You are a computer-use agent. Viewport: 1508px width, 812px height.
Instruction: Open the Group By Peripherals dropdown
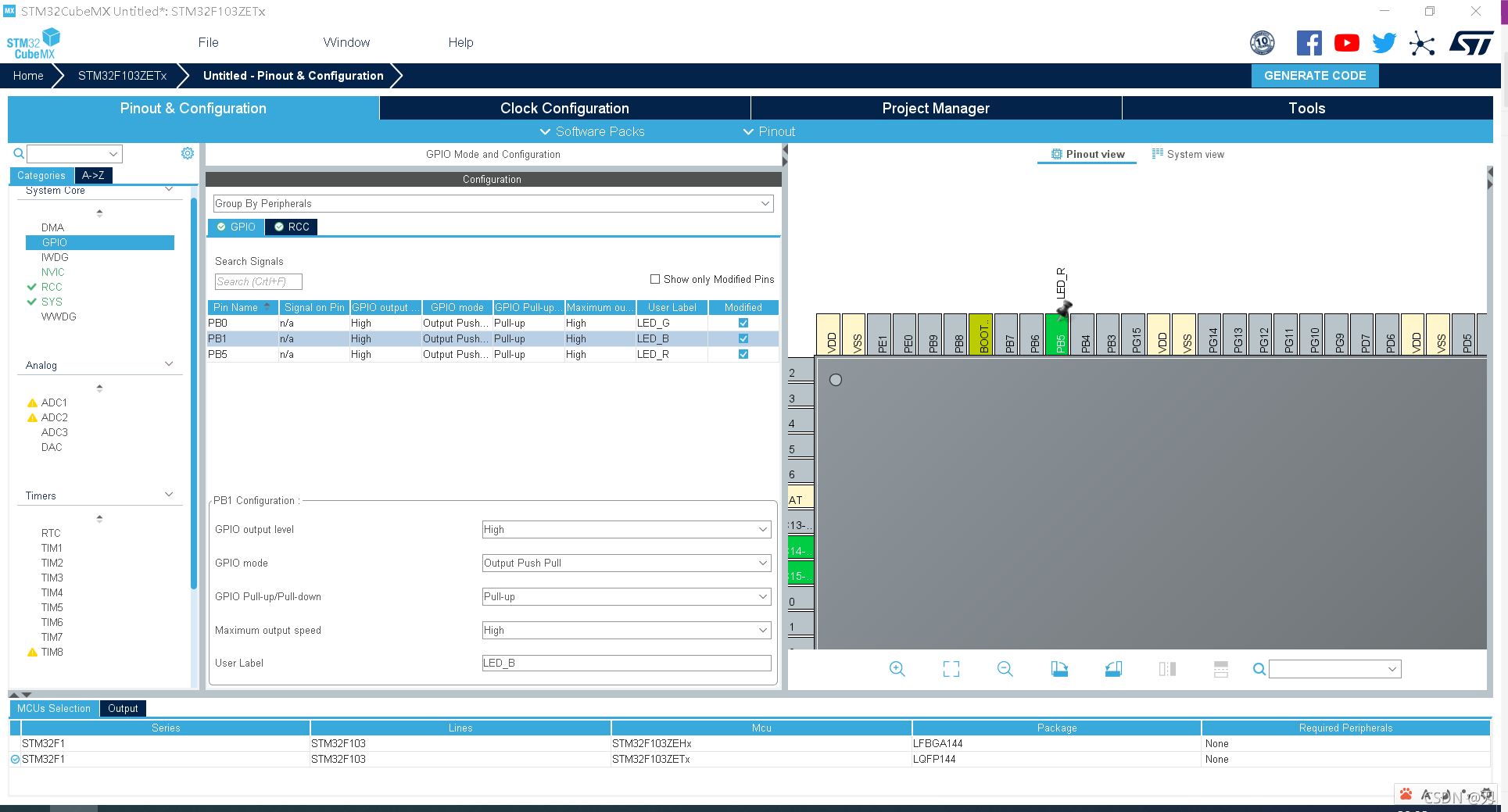(493, 203)
